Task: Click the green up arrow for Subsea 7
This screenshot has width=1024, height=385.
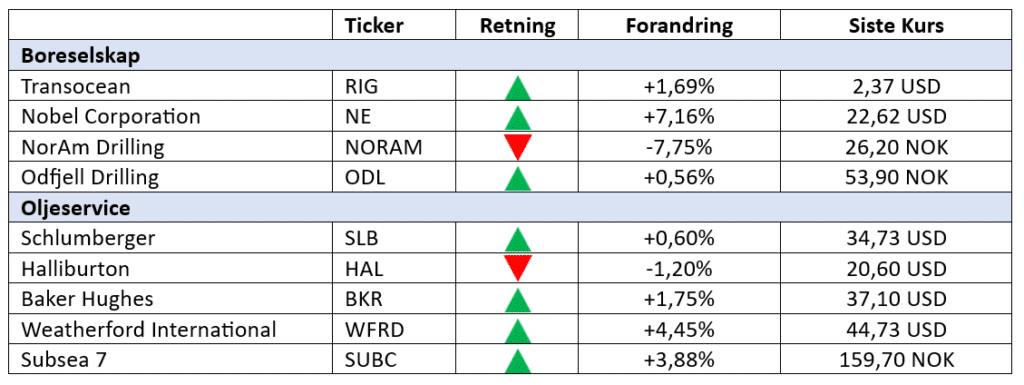Action: click(x=517, y=362)
